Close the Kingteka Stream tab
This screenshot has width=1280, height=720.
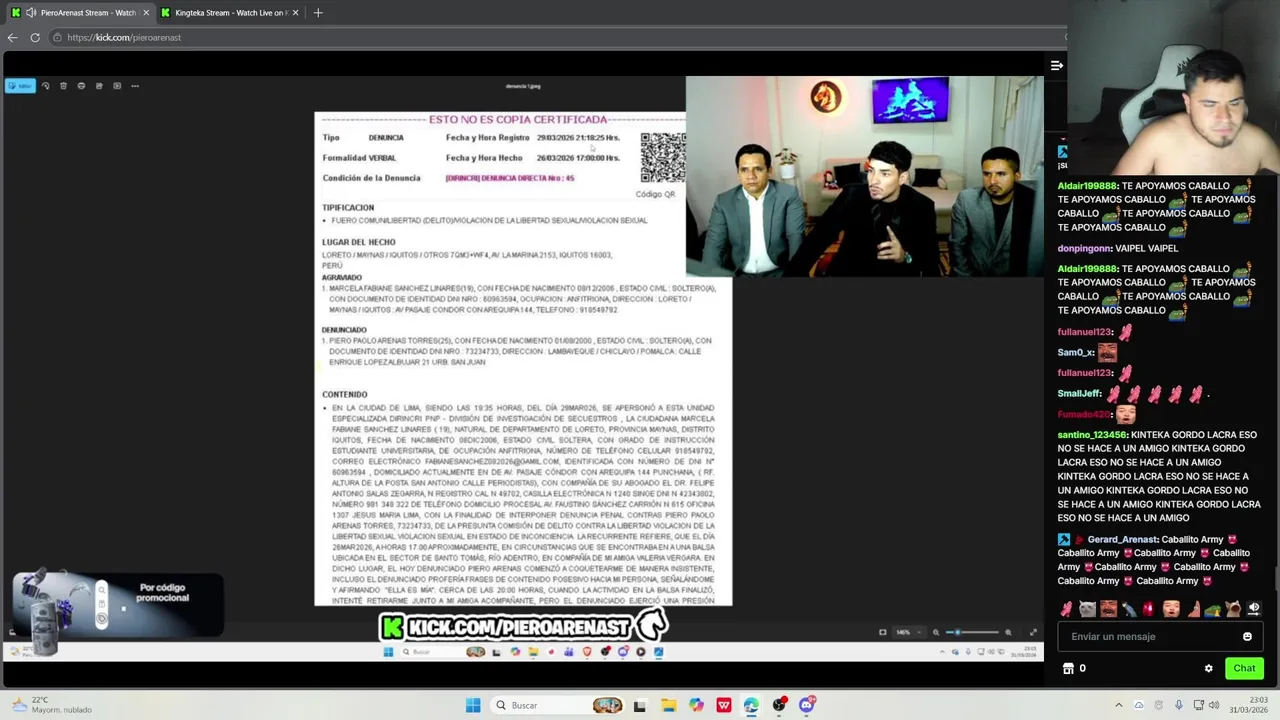[x=295, y=13]
